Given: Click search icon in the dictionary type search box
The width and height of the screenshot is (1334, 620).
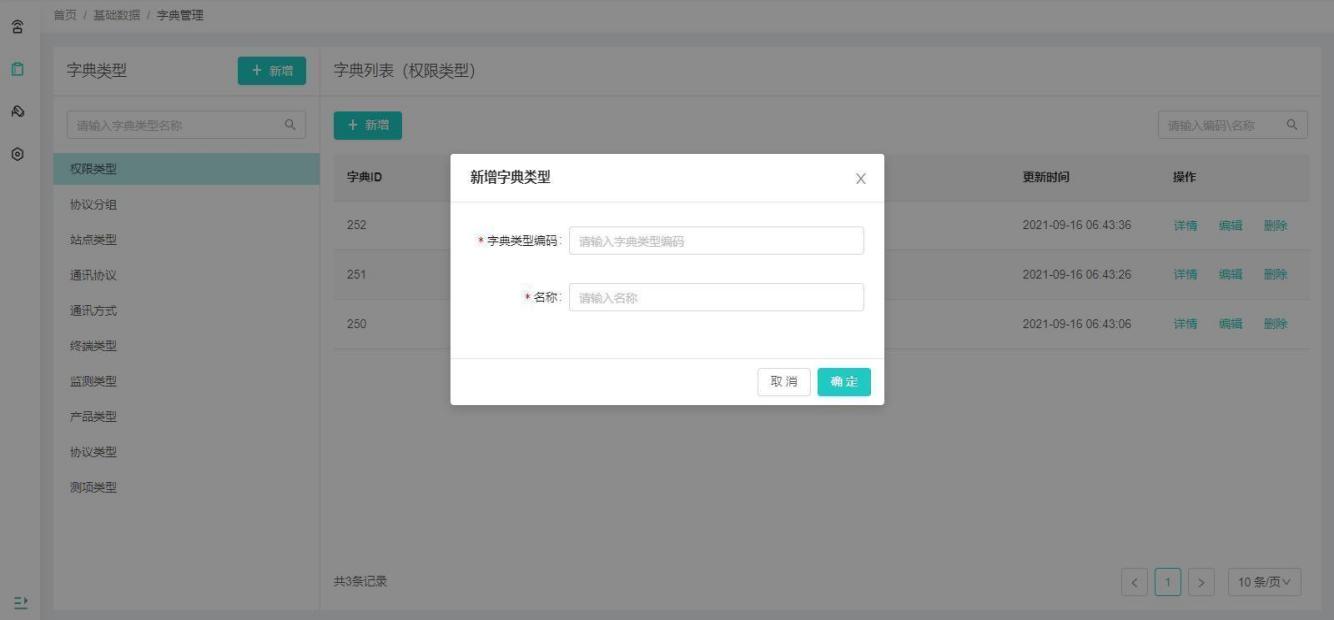Looking at the screenshot, I should [x=290, y=125].
